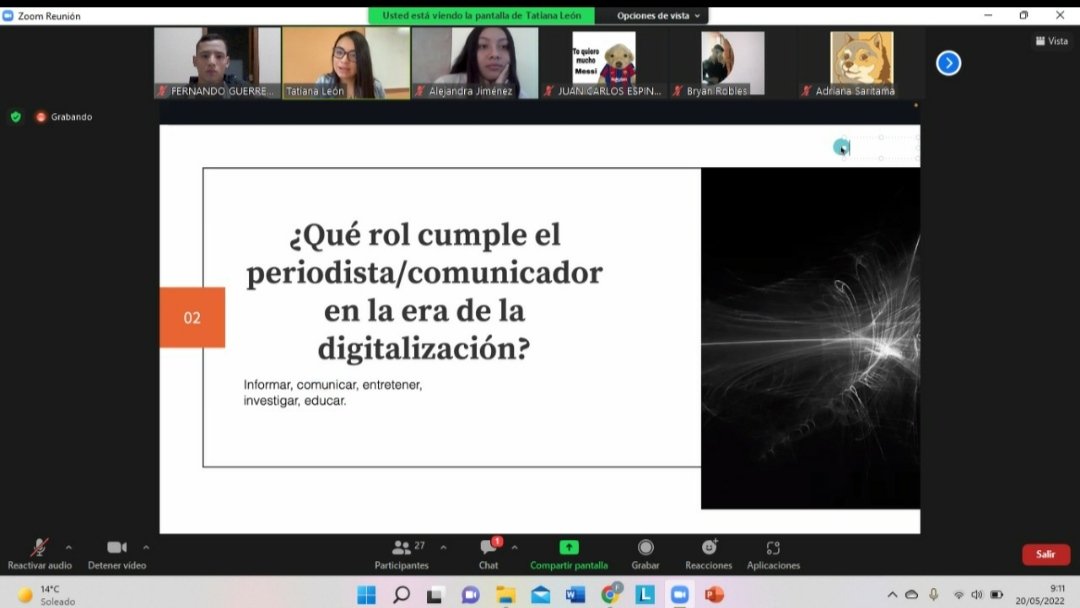Click the Zoom Reunión window title

point(49,15)
